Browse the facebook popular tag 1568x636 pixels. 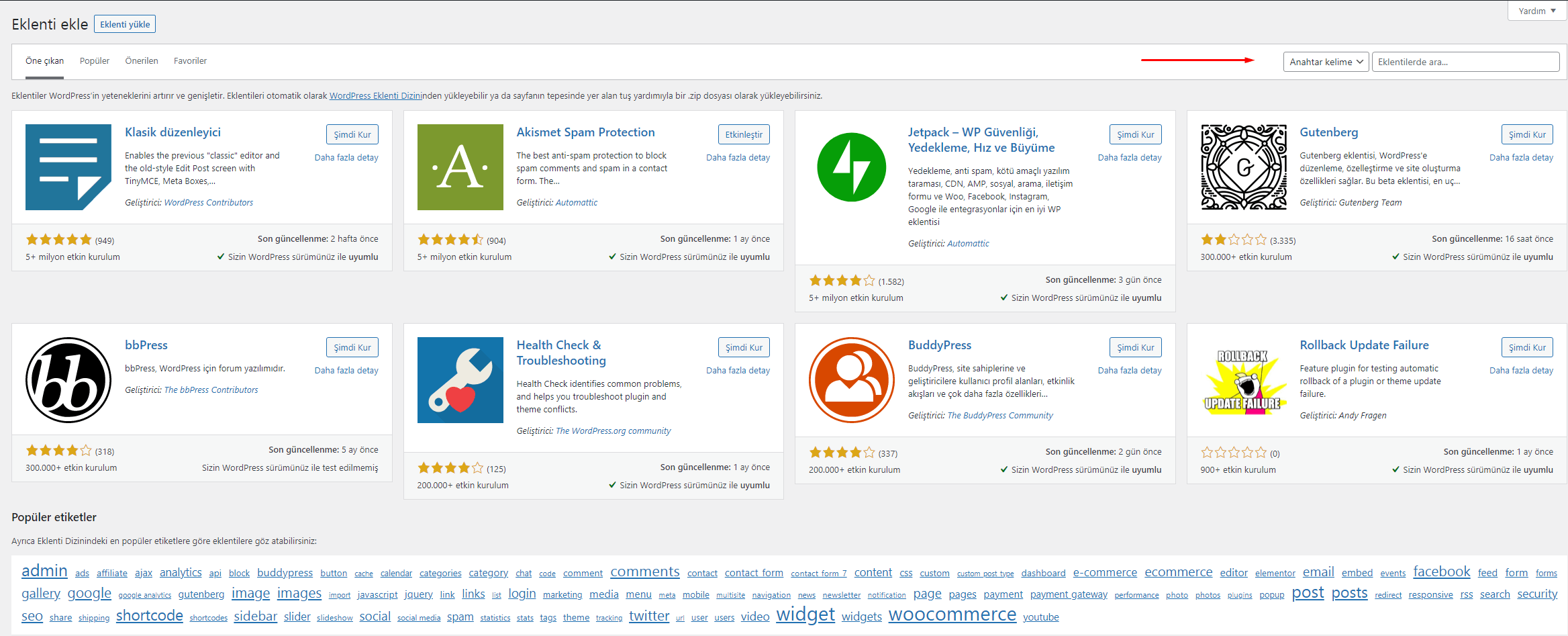[1442, 572]
